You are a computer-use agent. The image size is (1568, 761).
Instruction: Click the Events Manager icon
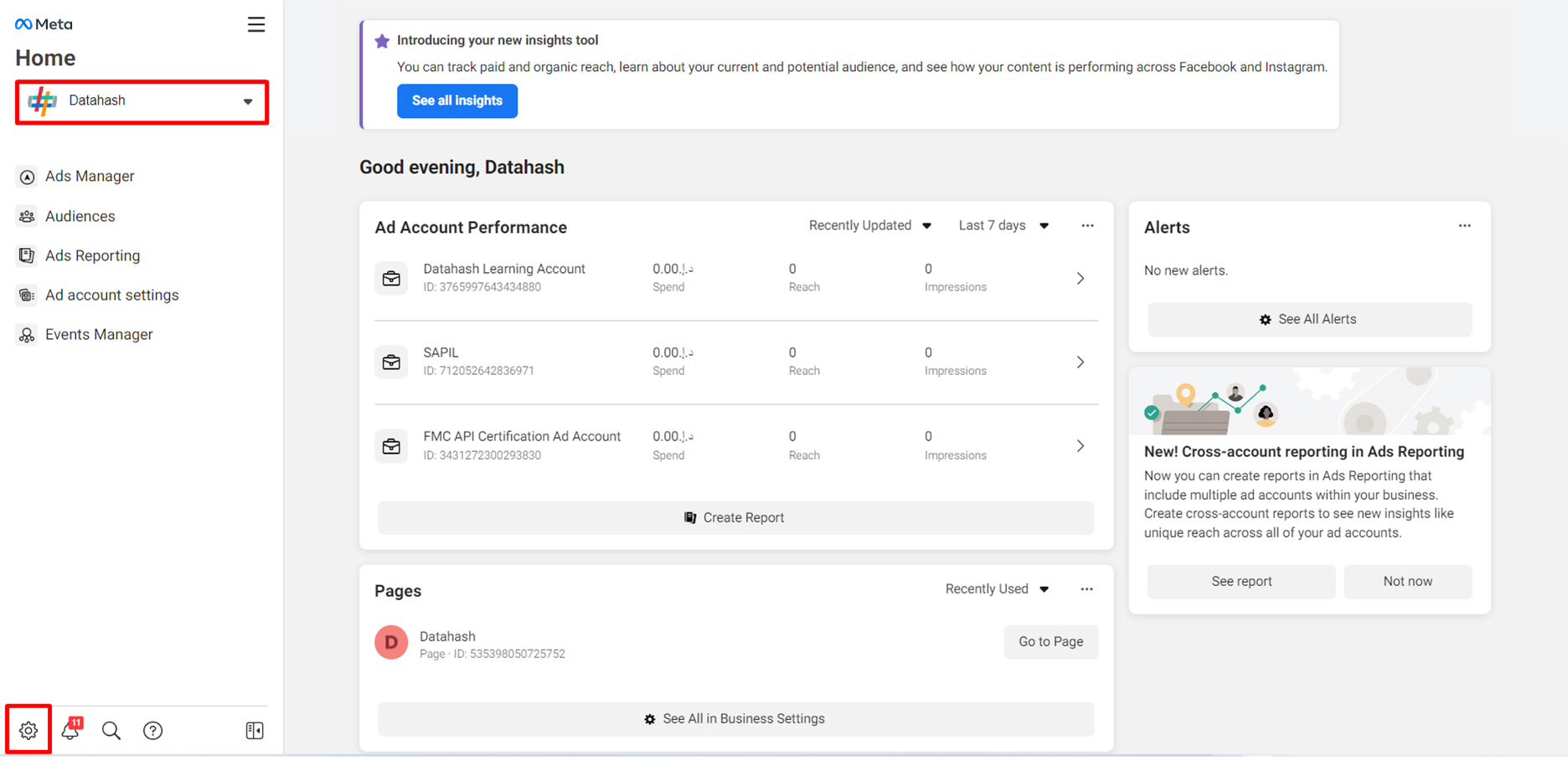coord(27,335)
